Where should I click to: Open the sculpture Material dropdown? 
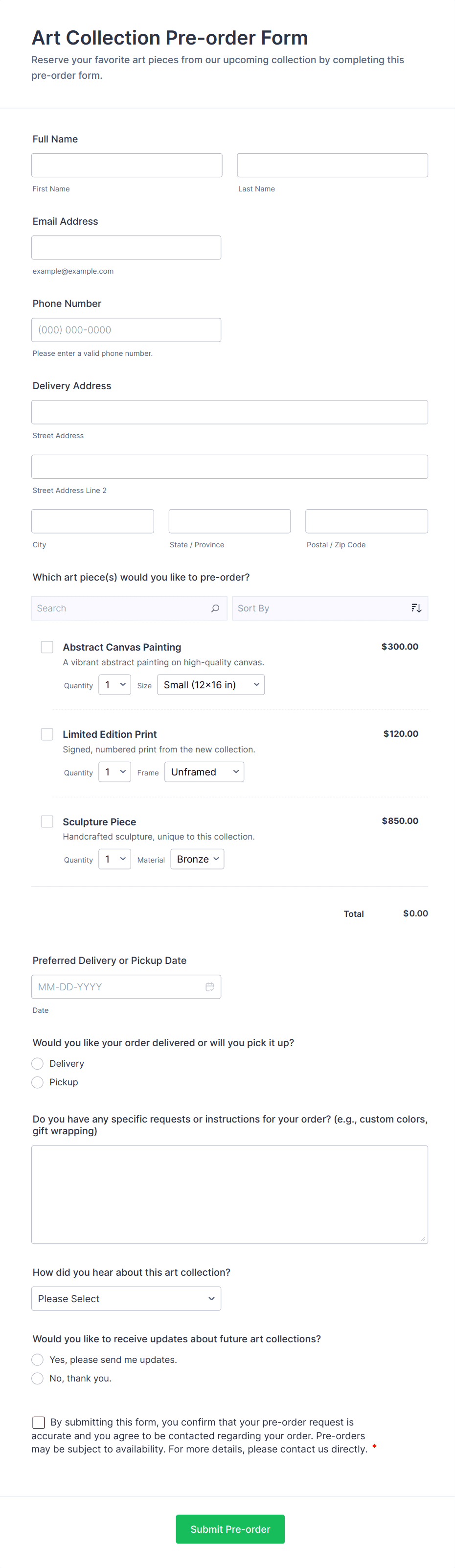click(x=197, y=859)
